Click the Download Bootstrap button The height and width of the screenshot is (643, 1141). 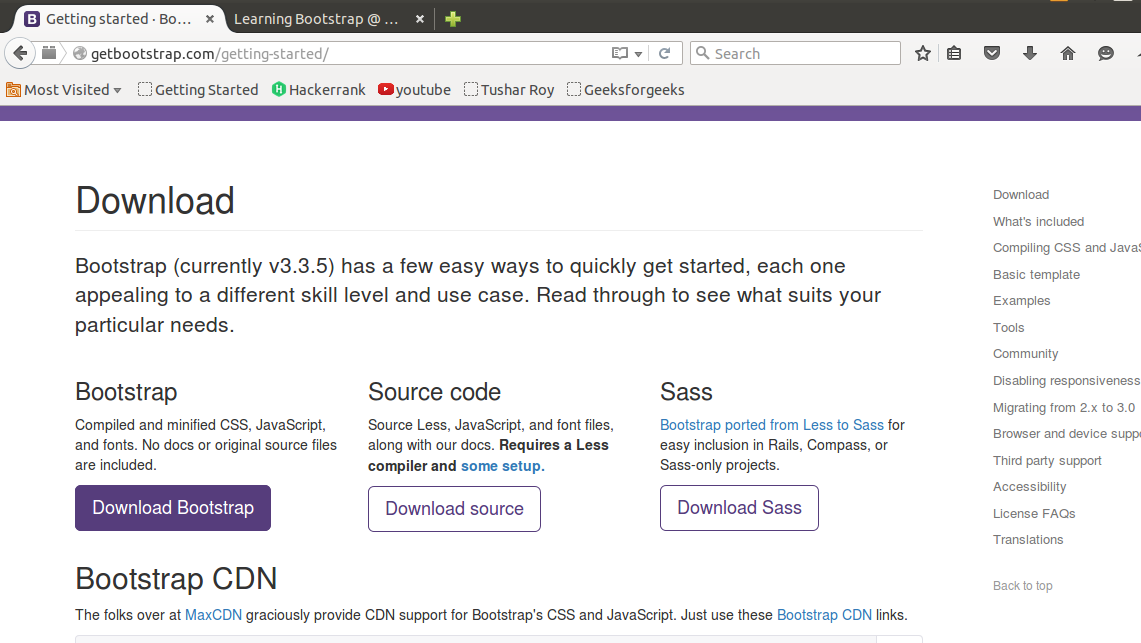point(172,508)
